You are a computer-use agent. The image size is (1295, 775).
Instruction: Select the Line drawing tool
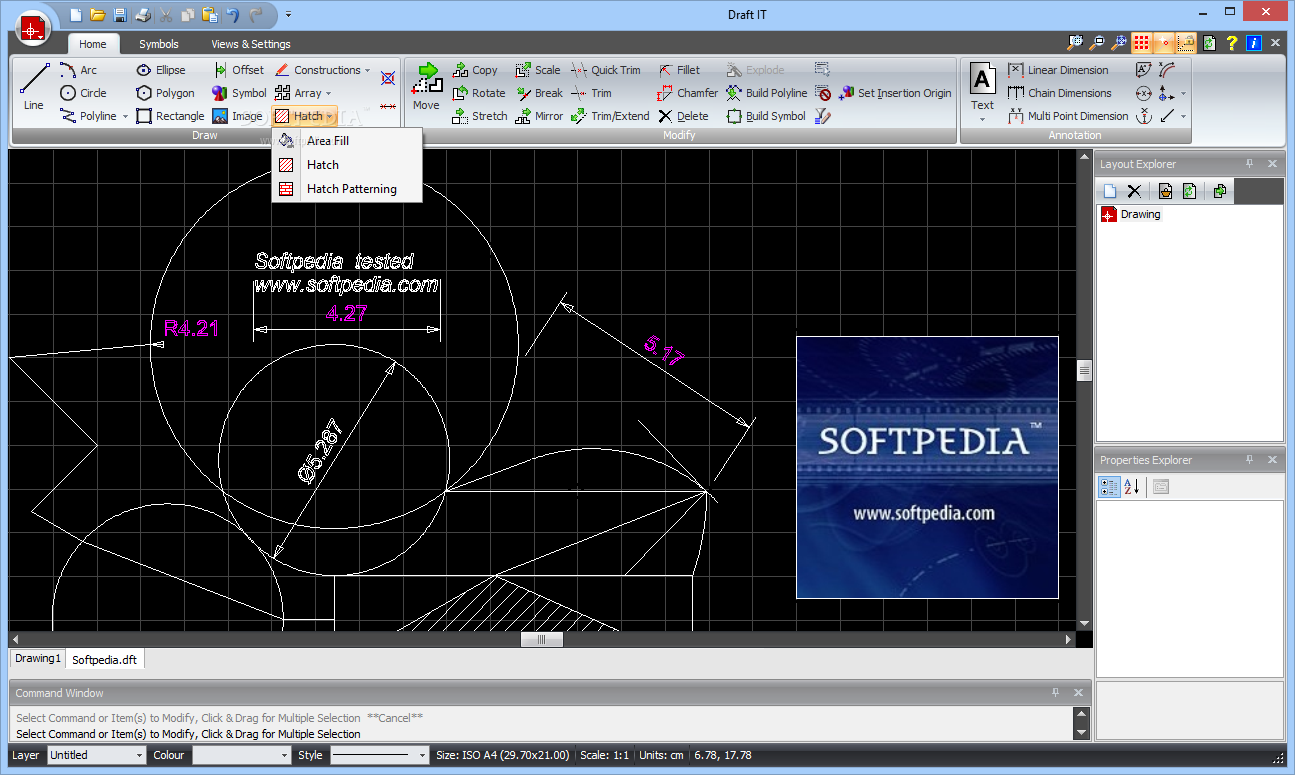(x=34, y=86)
